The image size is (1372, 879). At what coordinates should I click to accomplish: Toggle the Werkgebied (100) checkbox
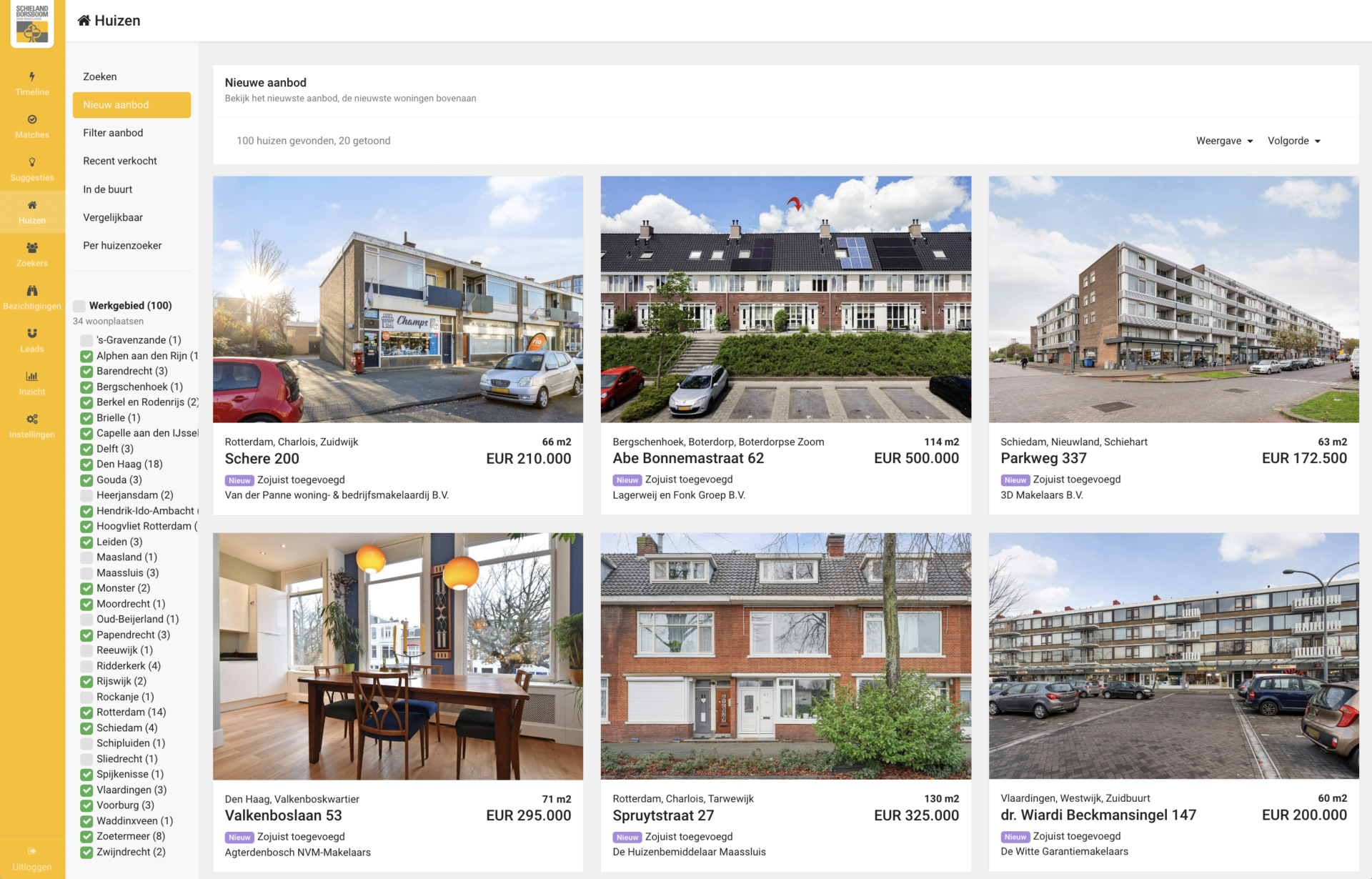coord(79,306)
